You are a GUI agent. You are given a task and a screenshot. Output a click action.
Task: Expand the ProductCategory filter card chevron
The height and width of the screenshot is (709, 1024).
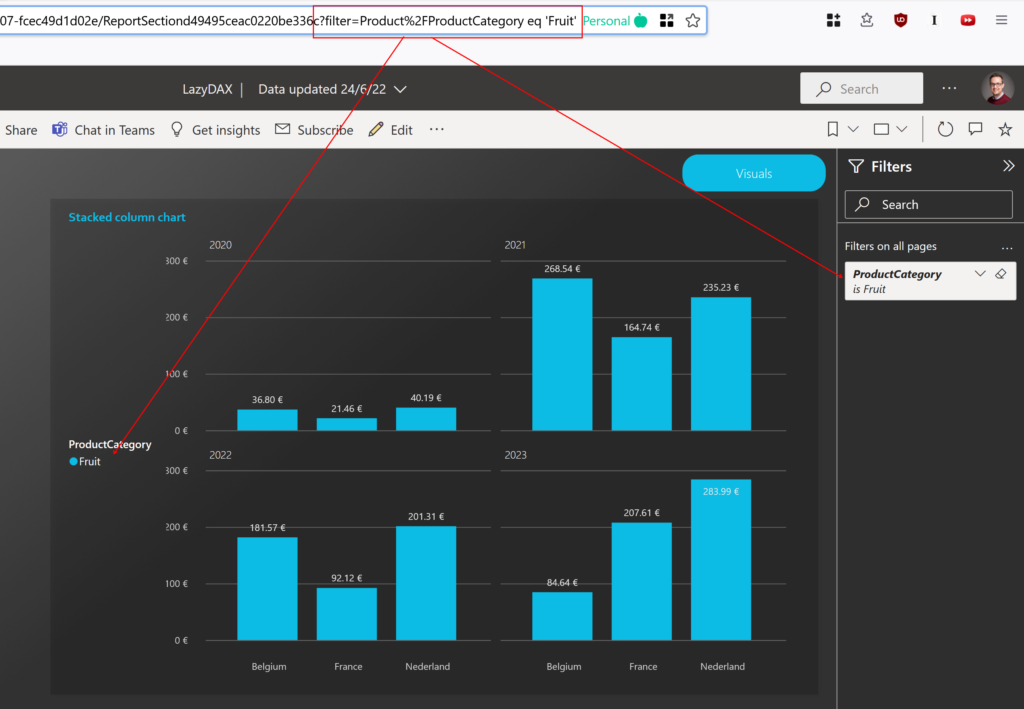click(980, 274)
